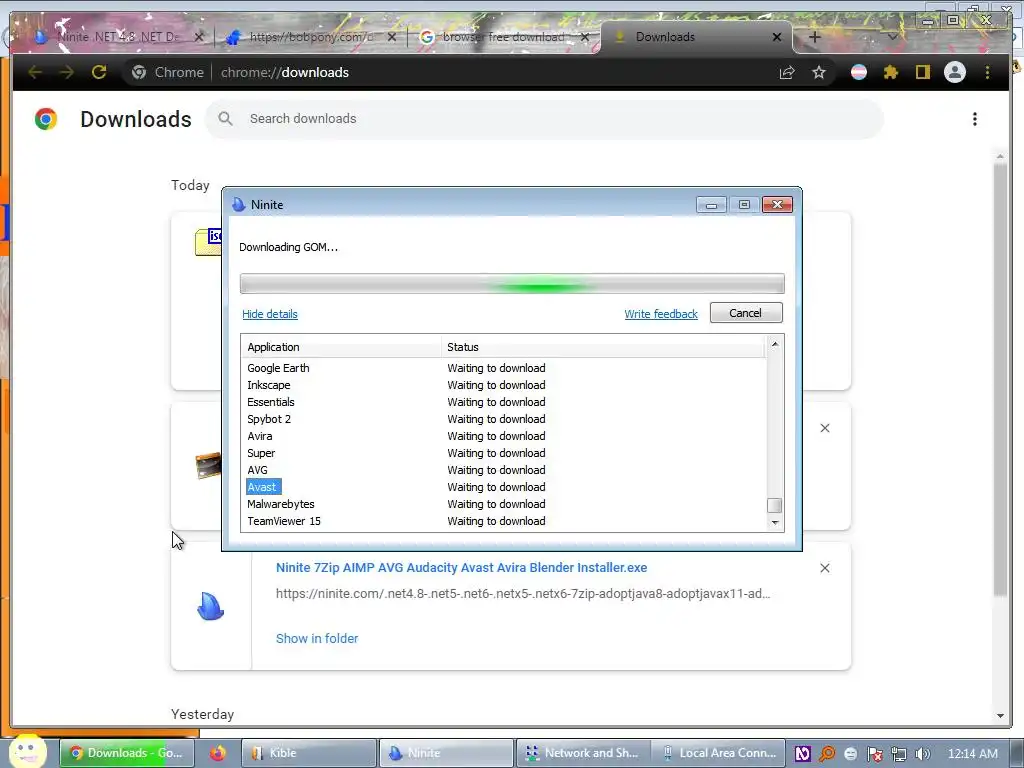Close the Downloads tab
1024x768 pixels.
coord(777,37)
